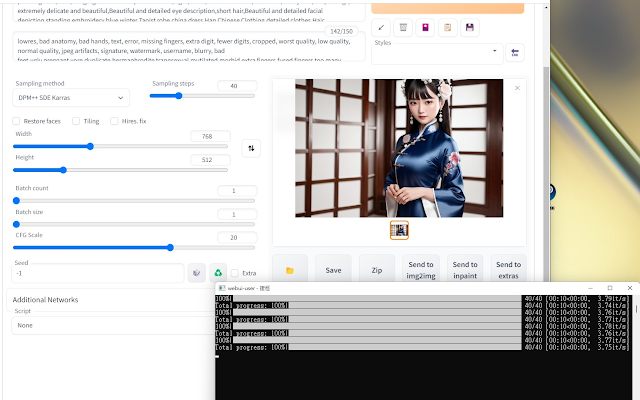Image resolution: width=640 pixels, height=400 pixels.
Task: Click the 142/150 token counter
Action: click(341, 31)
